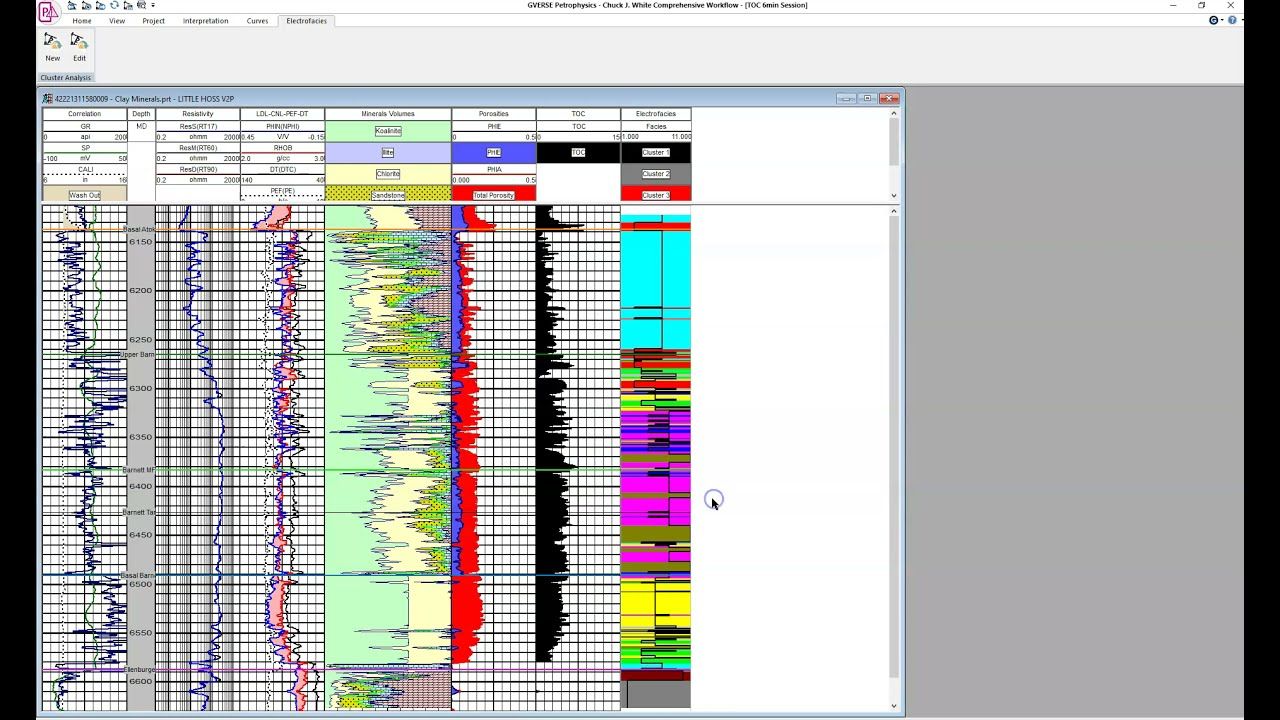Open the Curves ribbon tab
This screenshot has width=1280, height=720.
pyautogui.click(x=257, y=20)
